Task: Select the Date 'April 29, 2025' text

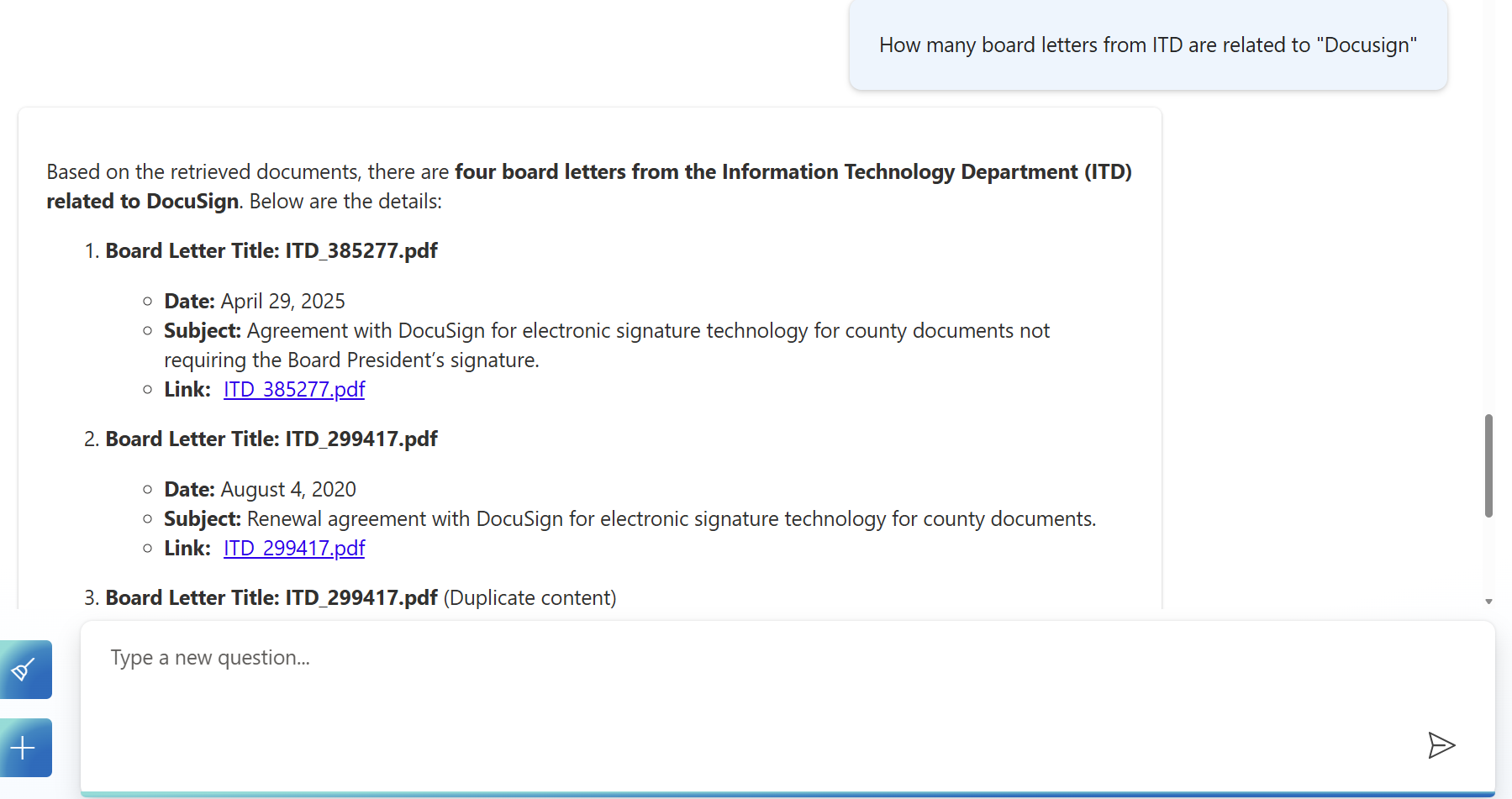Action: 282,301
